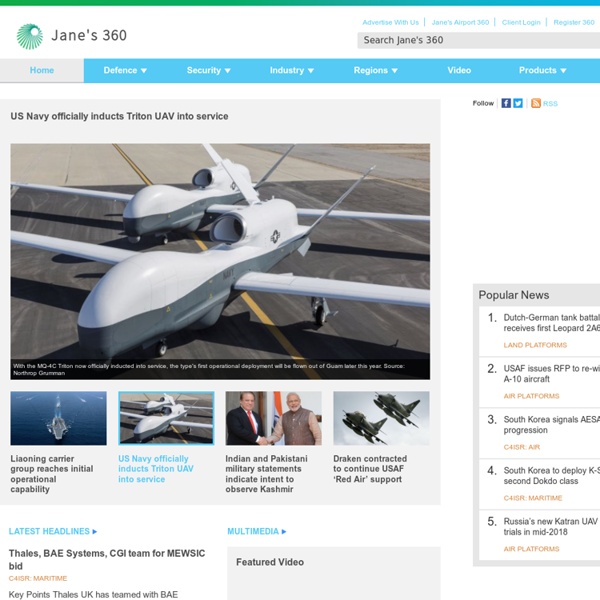This screenshot has height=600, width=600.
Task: Expand the Products dropdown menu
Action: click(542, 70)
